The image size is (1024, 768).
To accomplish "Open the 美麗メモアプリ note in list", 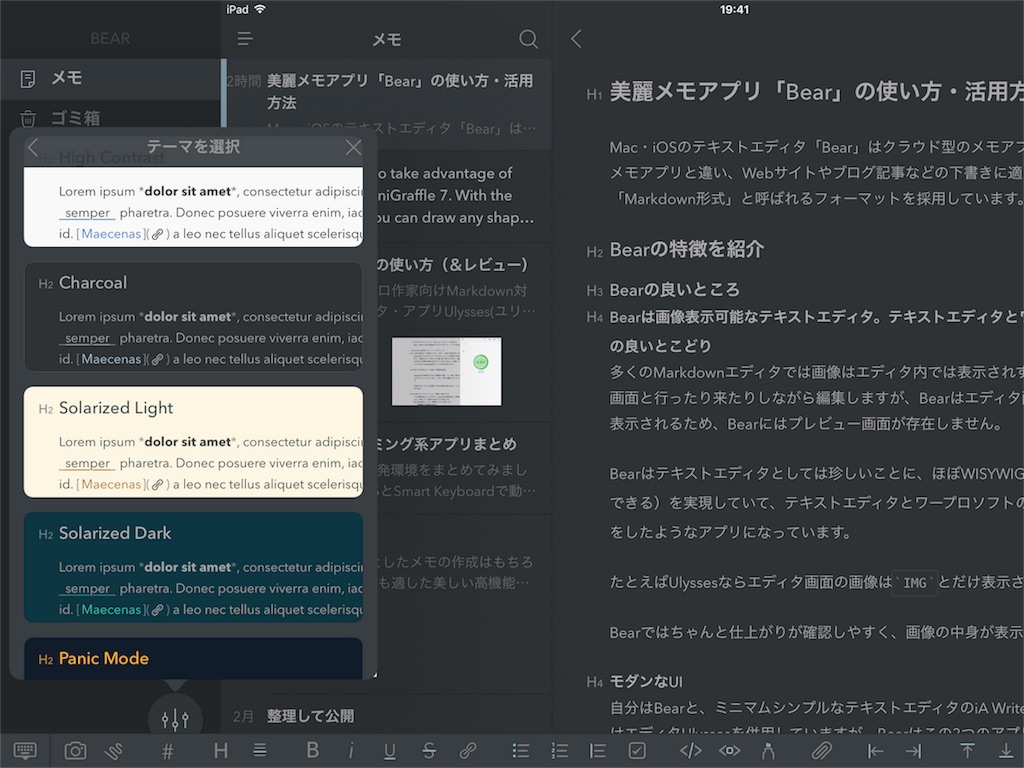I will pyautogui.click(x=387, y=104).
